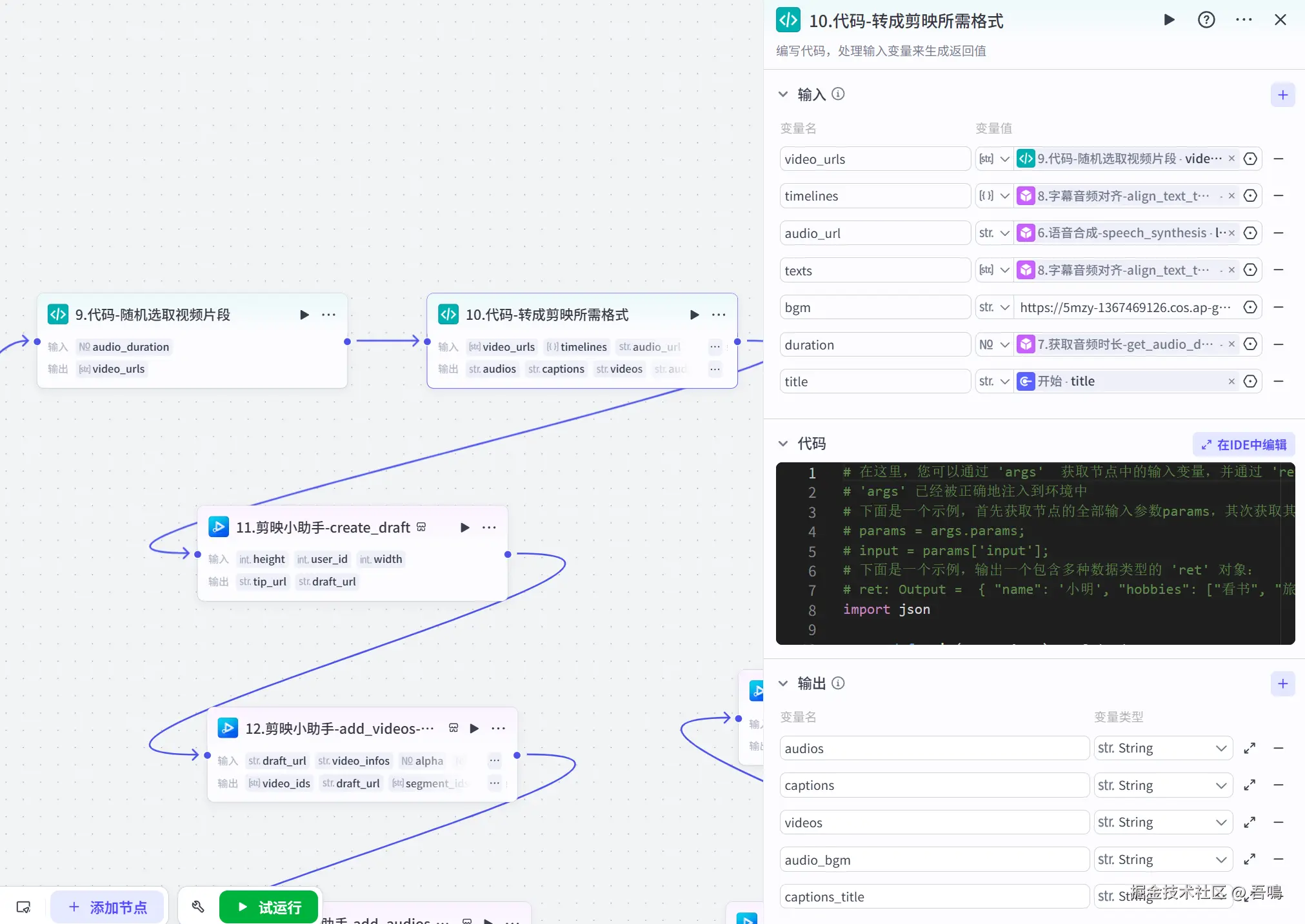
Task: Open type dropdown for videos output
Action: (x=1162, y=822)
